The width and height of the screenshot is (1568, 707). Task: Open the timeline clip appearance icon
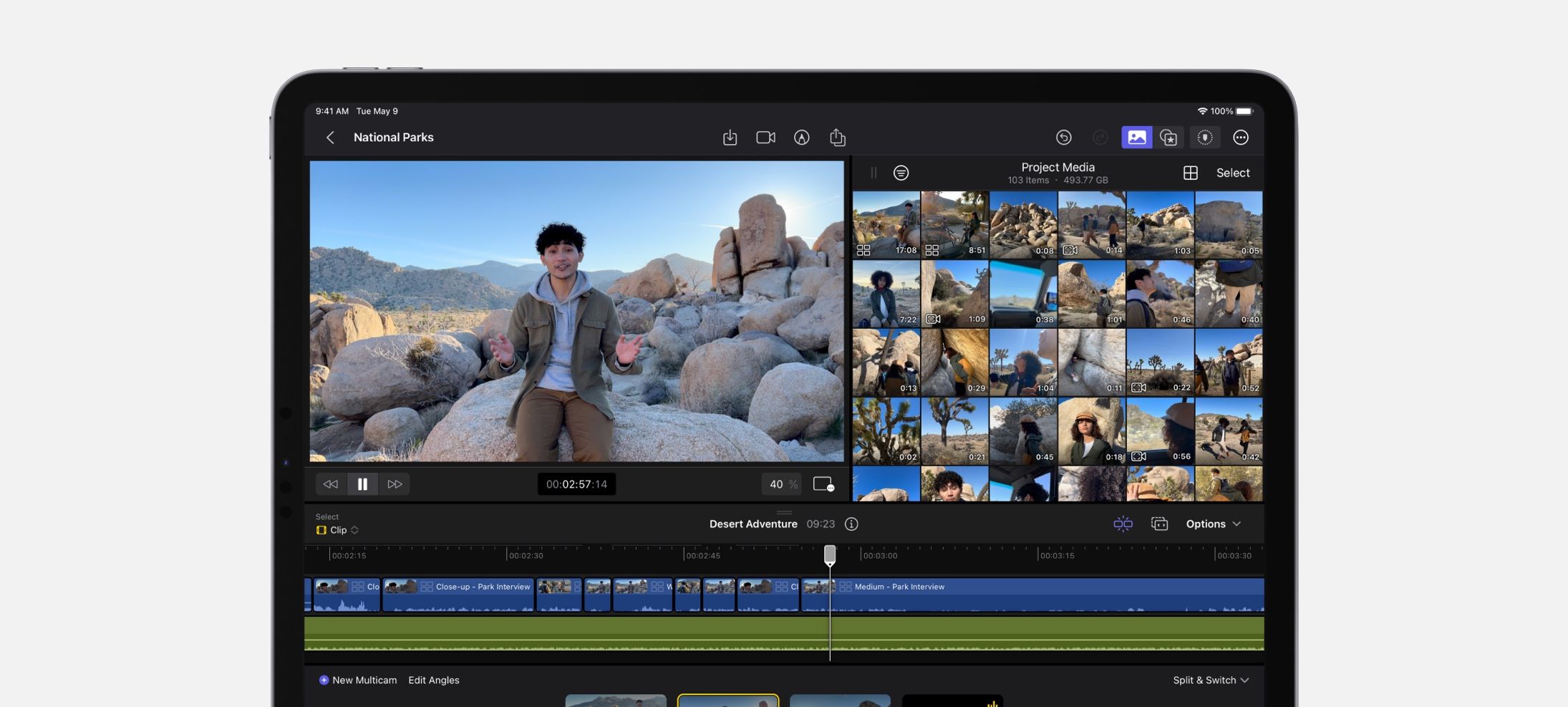[x=1159, y=524]
